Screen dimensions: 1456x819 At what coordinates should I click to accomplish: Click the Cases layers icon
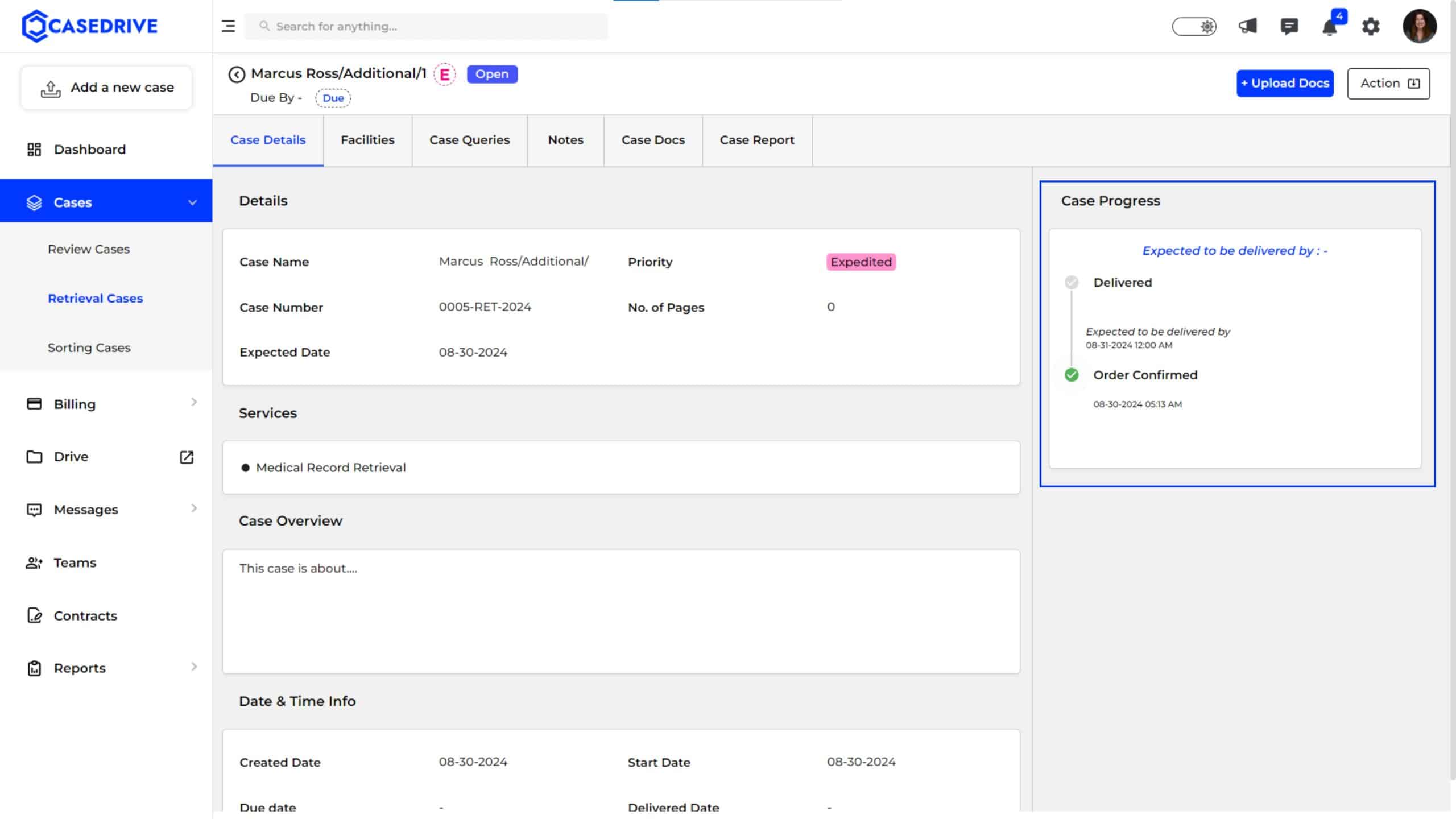coord(34,202)
